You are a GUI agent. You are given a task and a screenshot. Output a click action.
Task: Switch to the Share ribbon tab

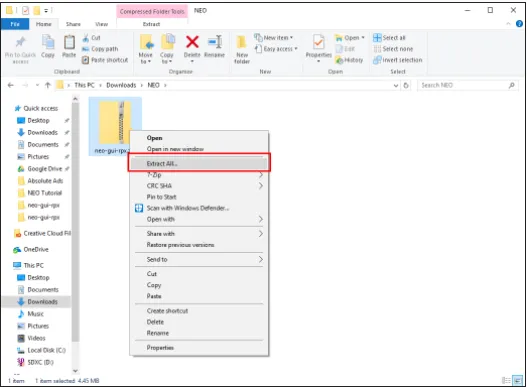tap(73, 24)
